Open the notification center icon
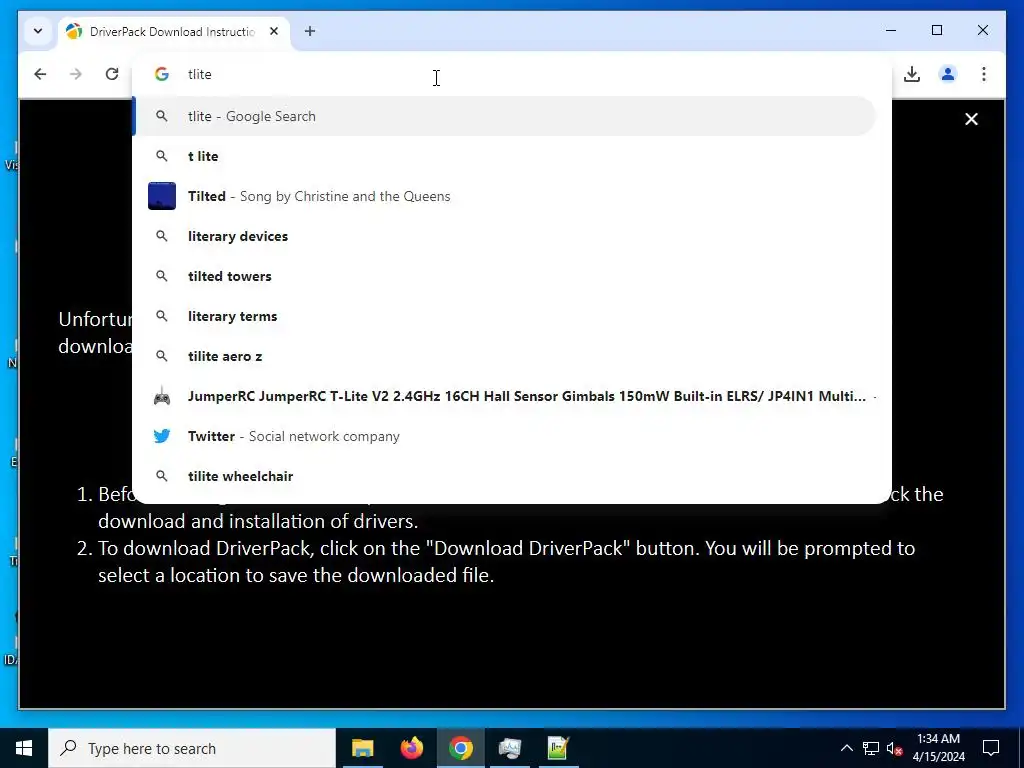The image size is (1024, 768). pyautogui.click(x=991, y=748)
